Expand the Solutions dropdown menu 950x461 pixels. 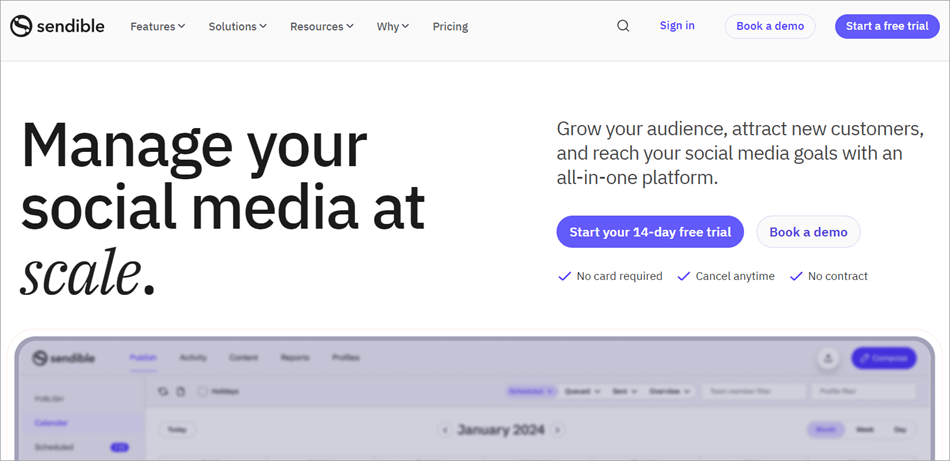tap(237, 26)
